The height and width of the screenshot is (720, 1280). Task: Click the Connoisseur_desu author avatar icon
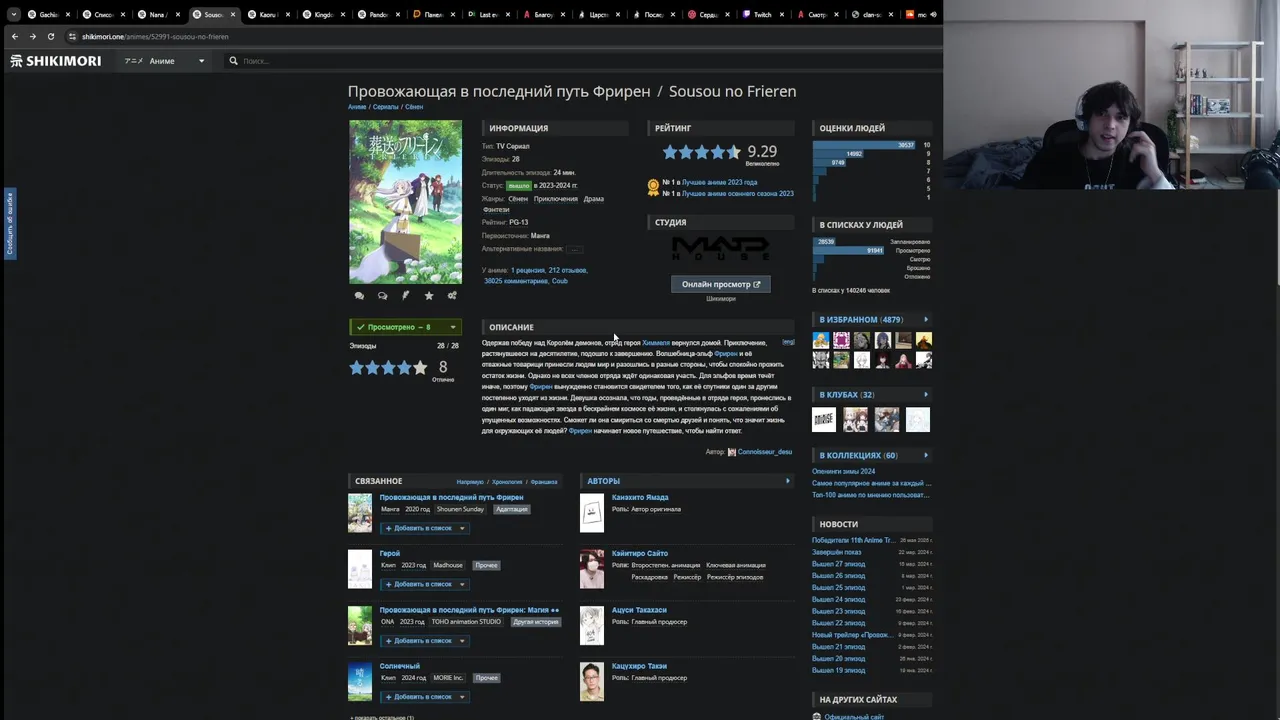732,452
